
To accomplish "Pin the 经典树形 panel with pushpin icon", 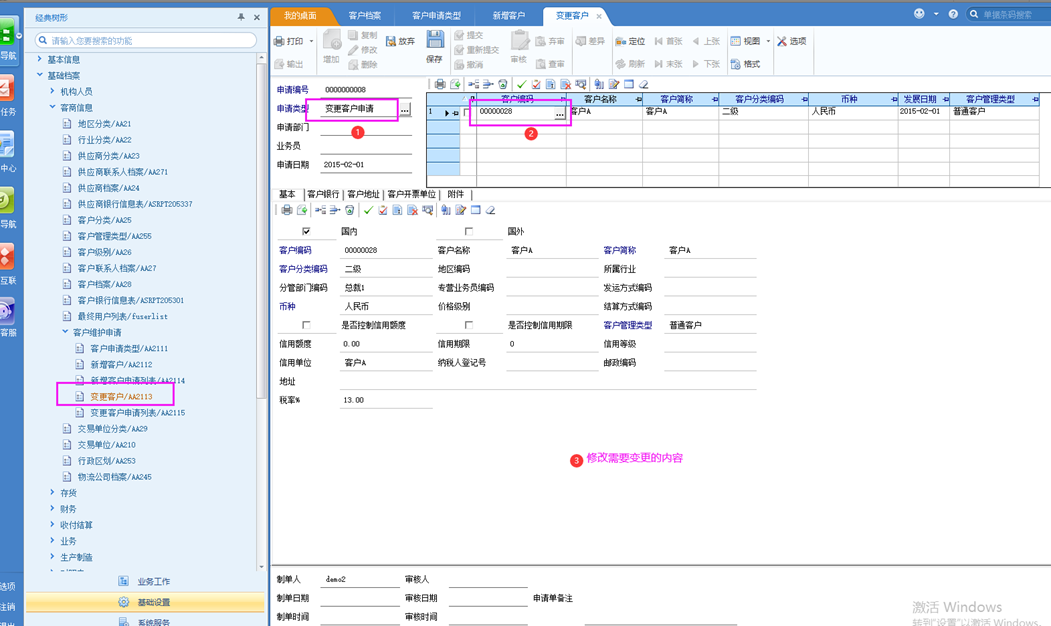I will [x=241, y=17].
